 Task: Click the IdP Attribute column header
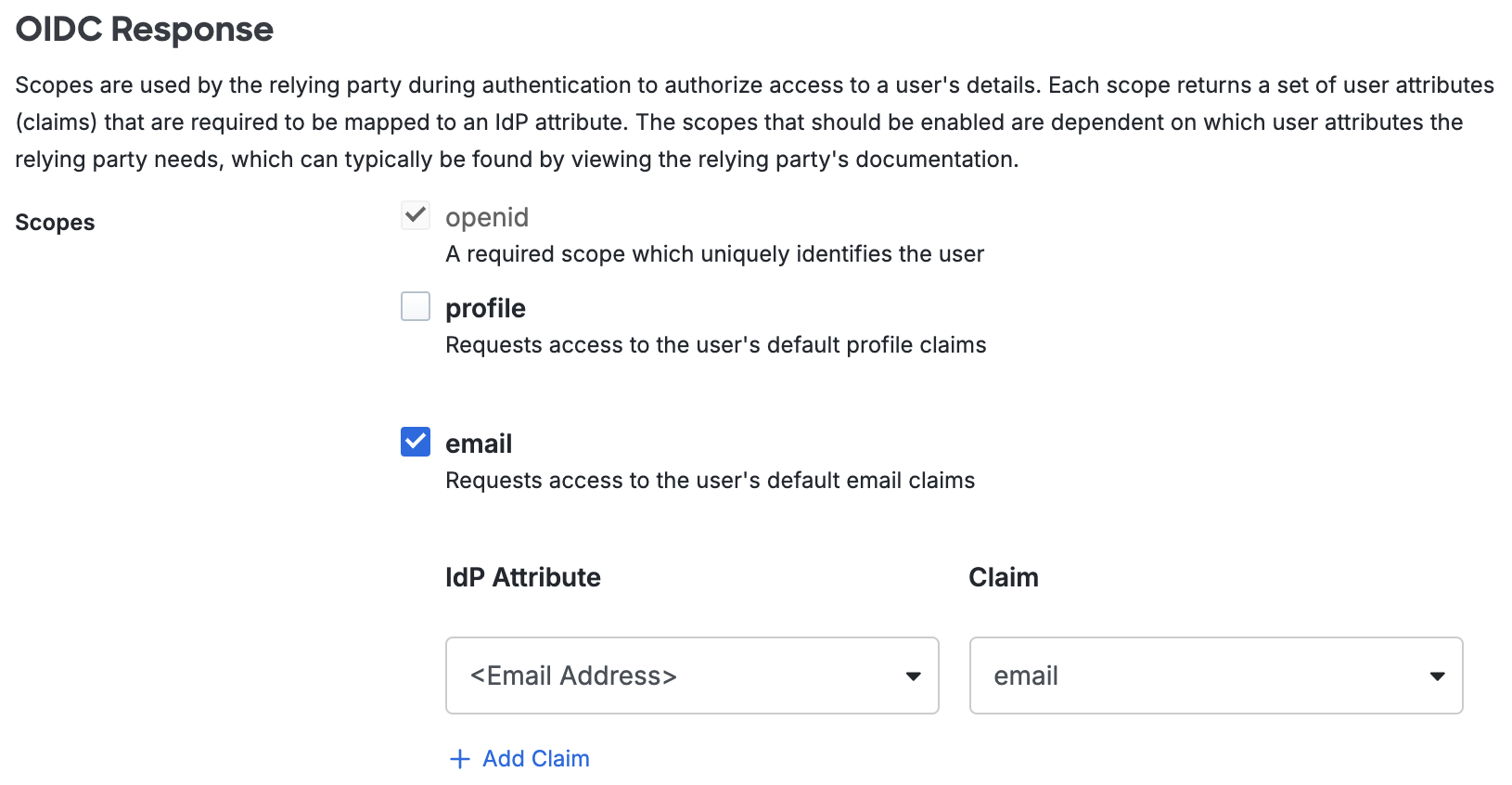[x=523, y=577]
